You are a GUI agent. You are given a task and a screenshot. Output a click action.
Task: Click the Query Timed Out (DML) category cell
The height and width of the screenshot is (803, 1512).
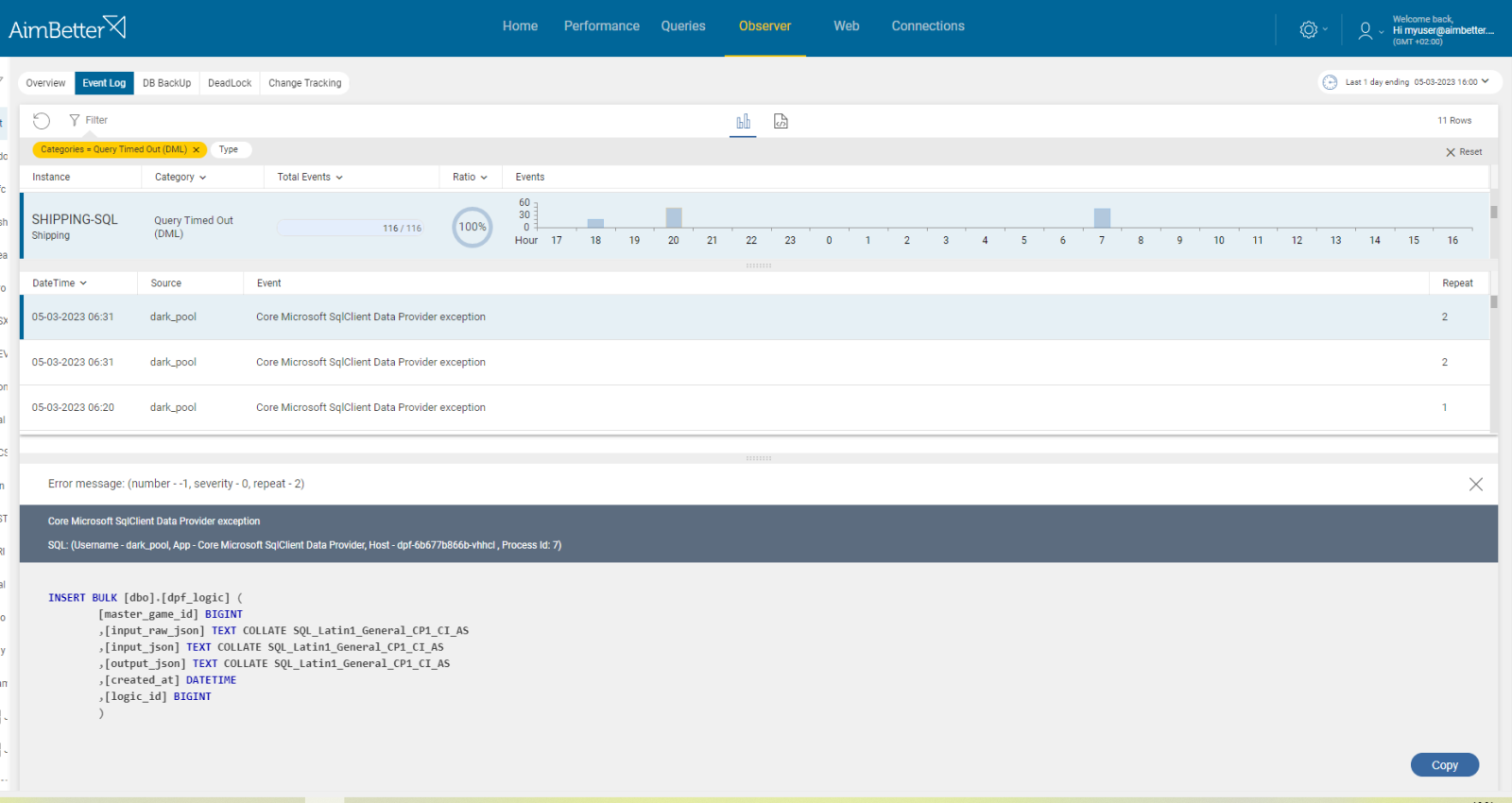pos(194,227)
